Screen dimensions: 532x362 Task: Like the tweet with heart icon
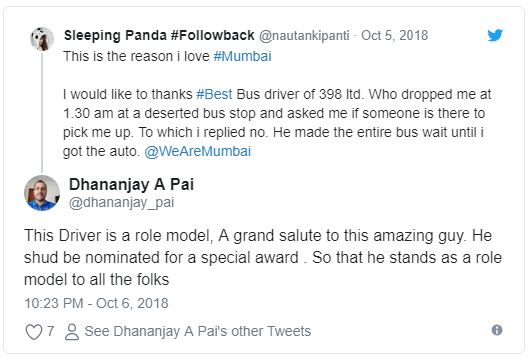[x=34, y=331]
